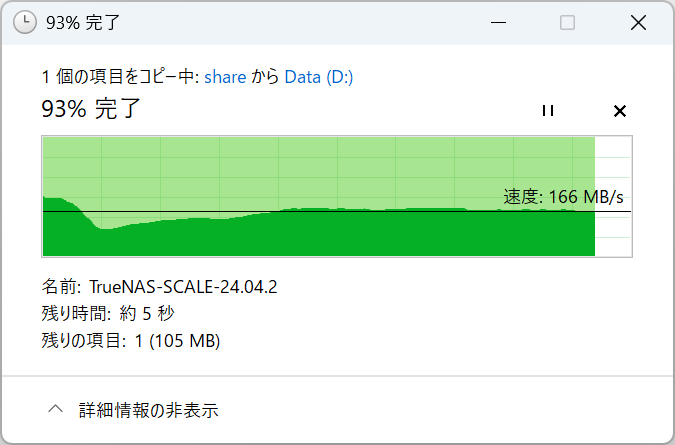
Task: Click the clock icon in the title bar
Action: click(25, 22)
